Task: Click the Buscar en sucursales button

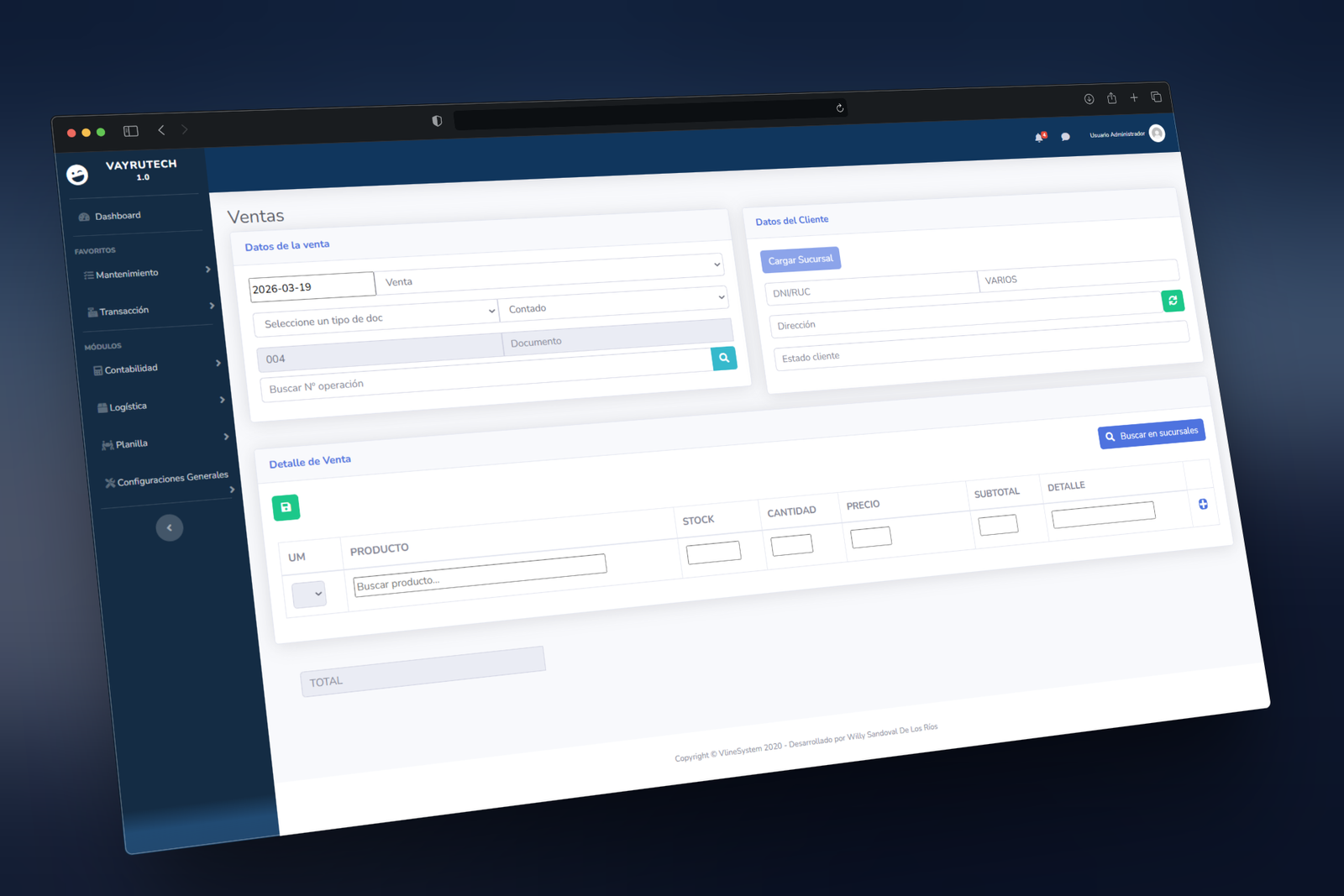Action: pos(1151,434)
